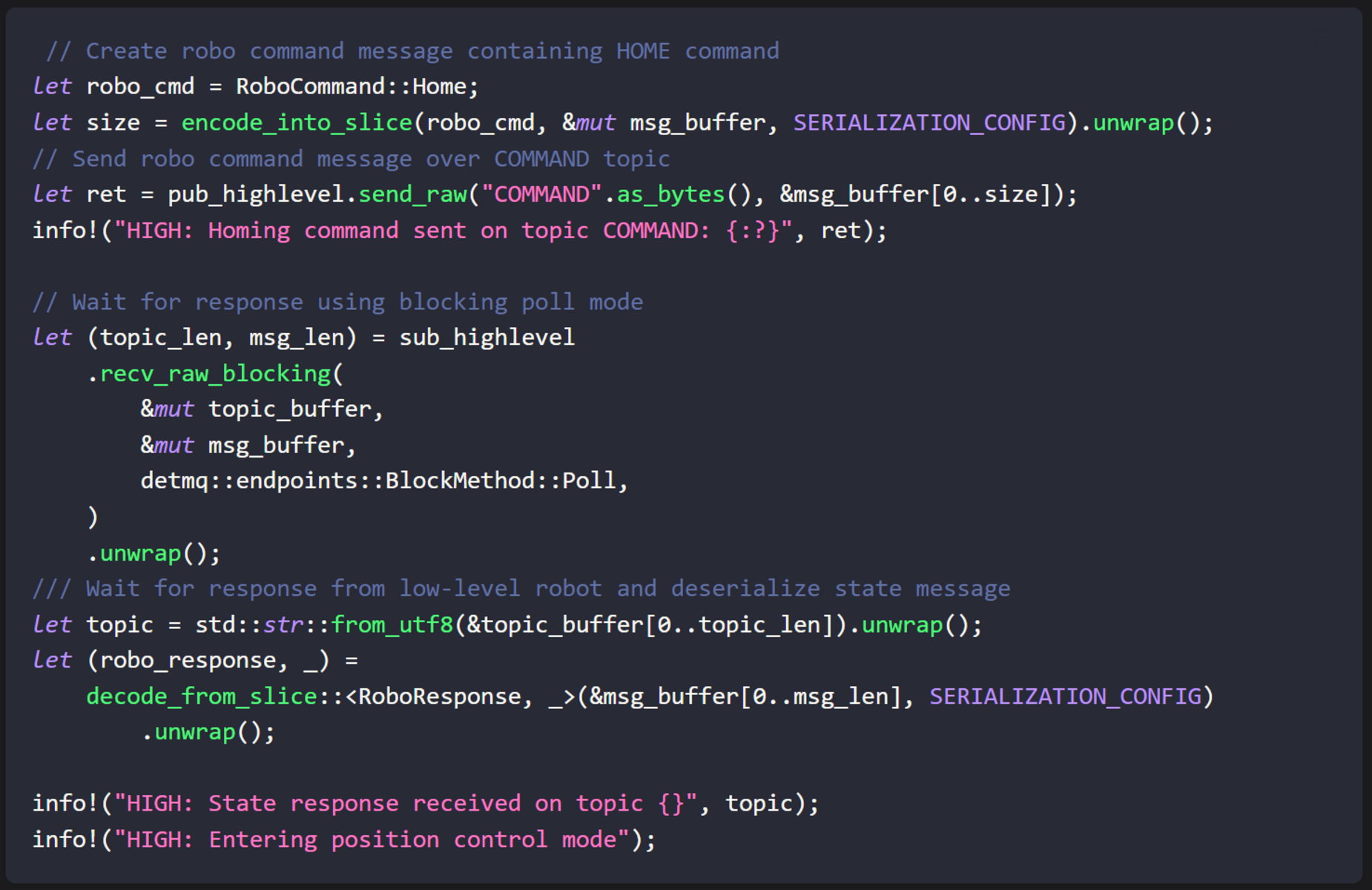Click the pub_highlevel identifier
This screenshot has width=1372, height=890.
(x=256, y=194)
